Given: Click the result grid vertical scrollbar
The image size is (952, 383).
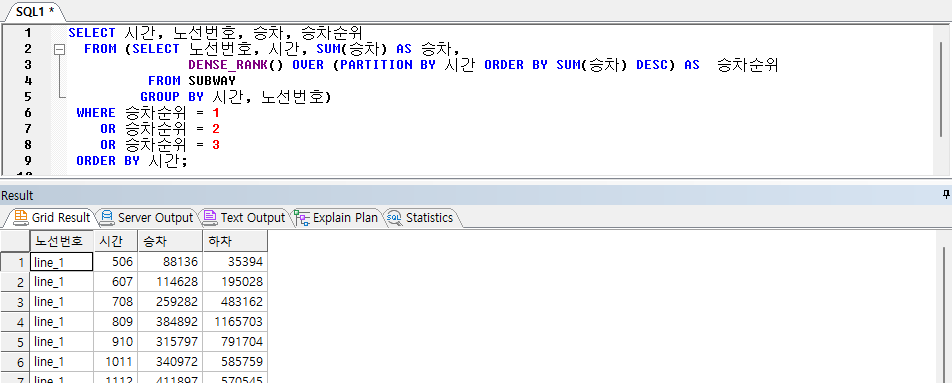Looking at the screenshot, I should [944, 314].
